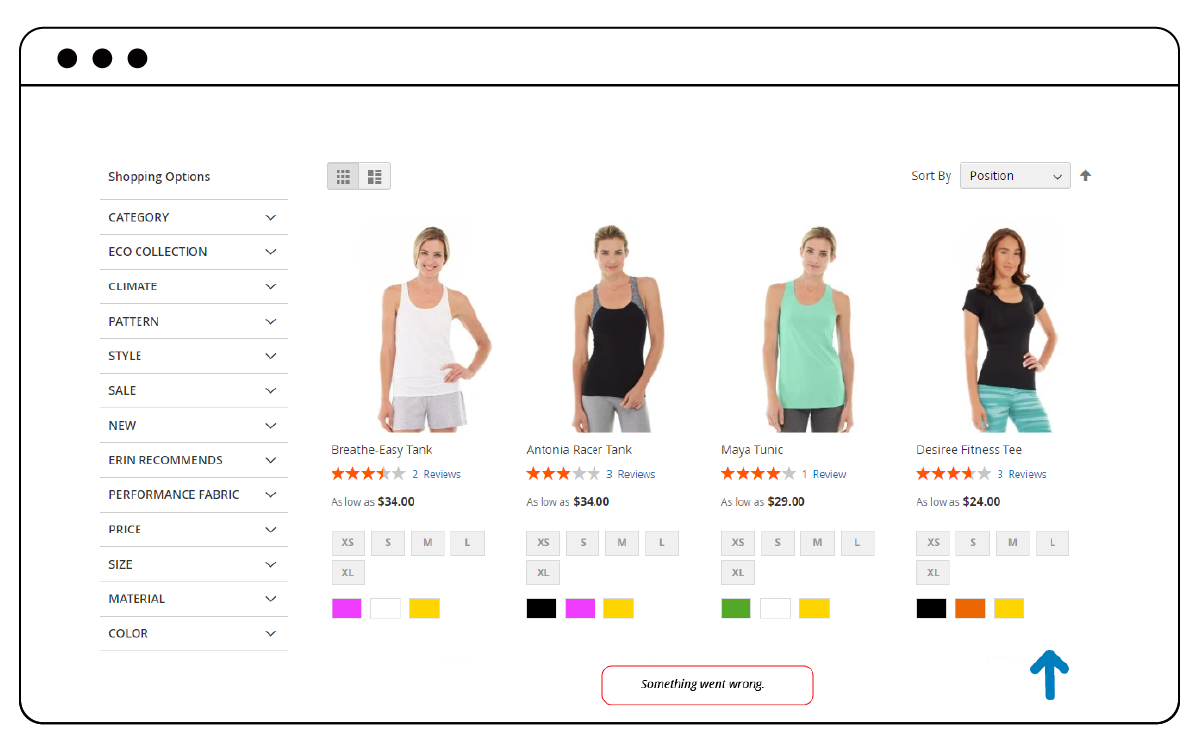This screenshot has height=750, width=1200.
Task: Select size L for Breathe-Easy Tank
Action: 467,543
